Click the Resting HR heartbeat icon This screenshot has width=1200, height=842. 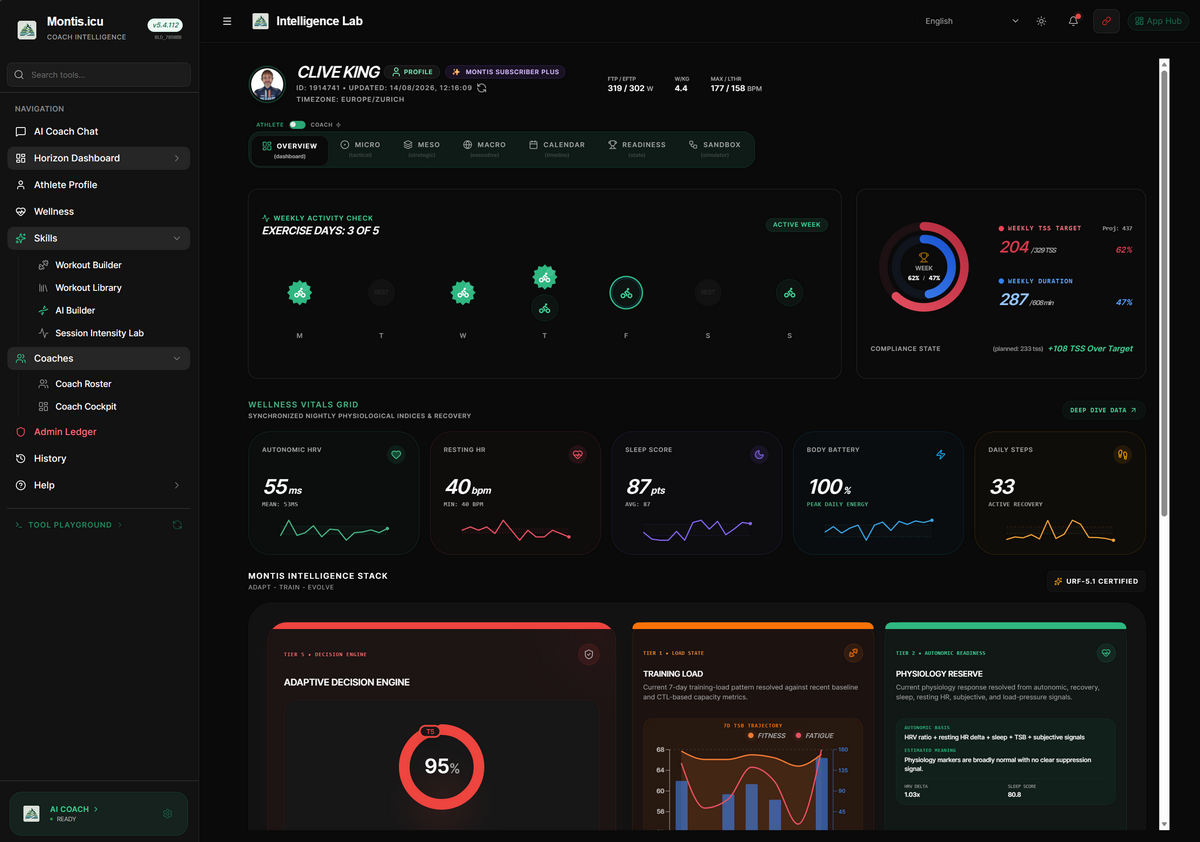(x=577, y=455)
